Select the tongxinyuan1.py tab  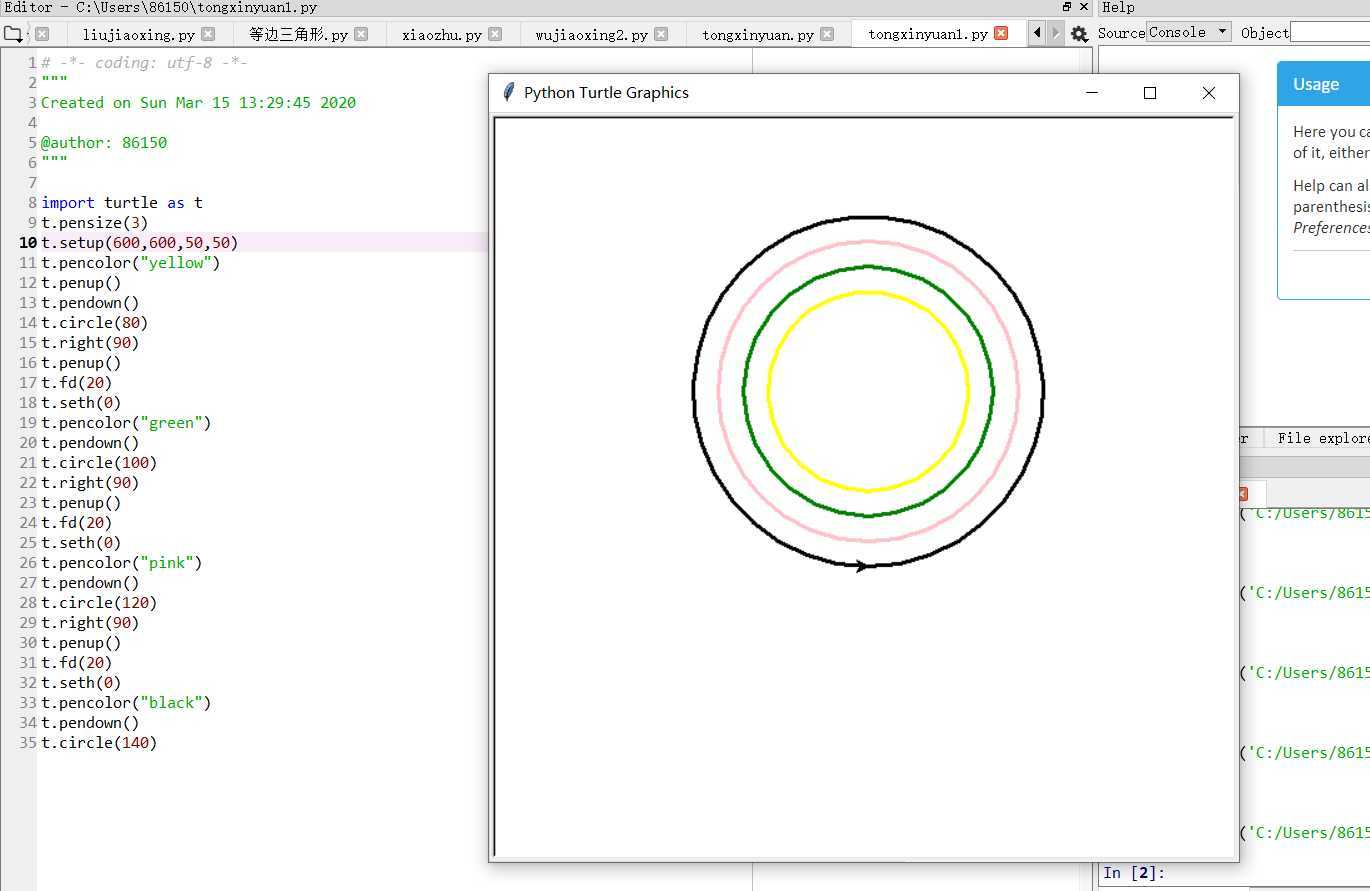(928, 34)
